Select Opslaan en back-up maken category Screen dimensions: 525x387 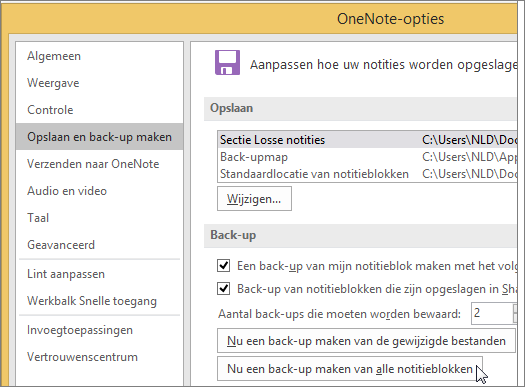point(99,137)
